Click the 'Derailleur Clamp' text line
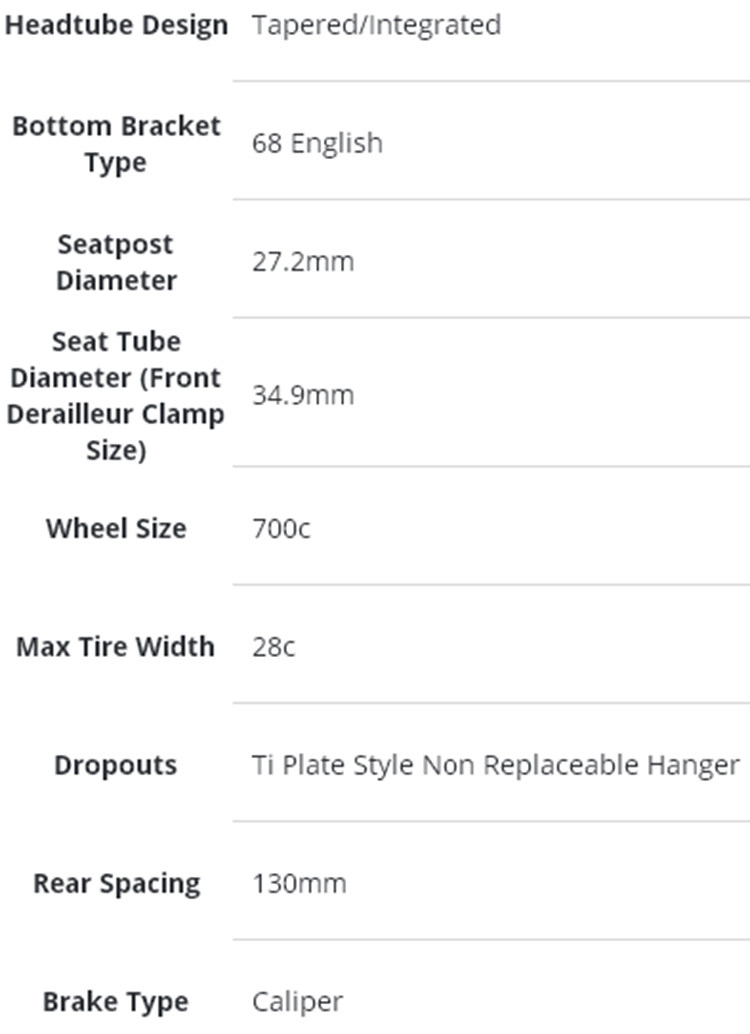The height and width of the screenshot is (1034, 750). (x=116, y=414)
